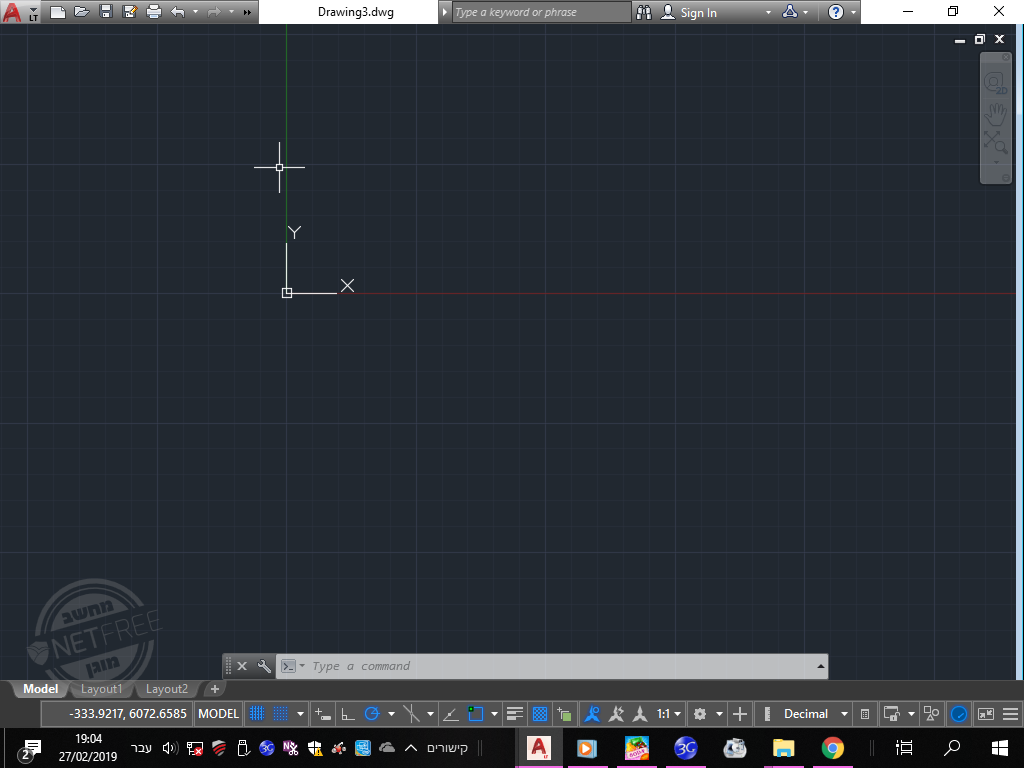Toggle Lineweight display icon
1024x768 pixels.
coord(515,714)
